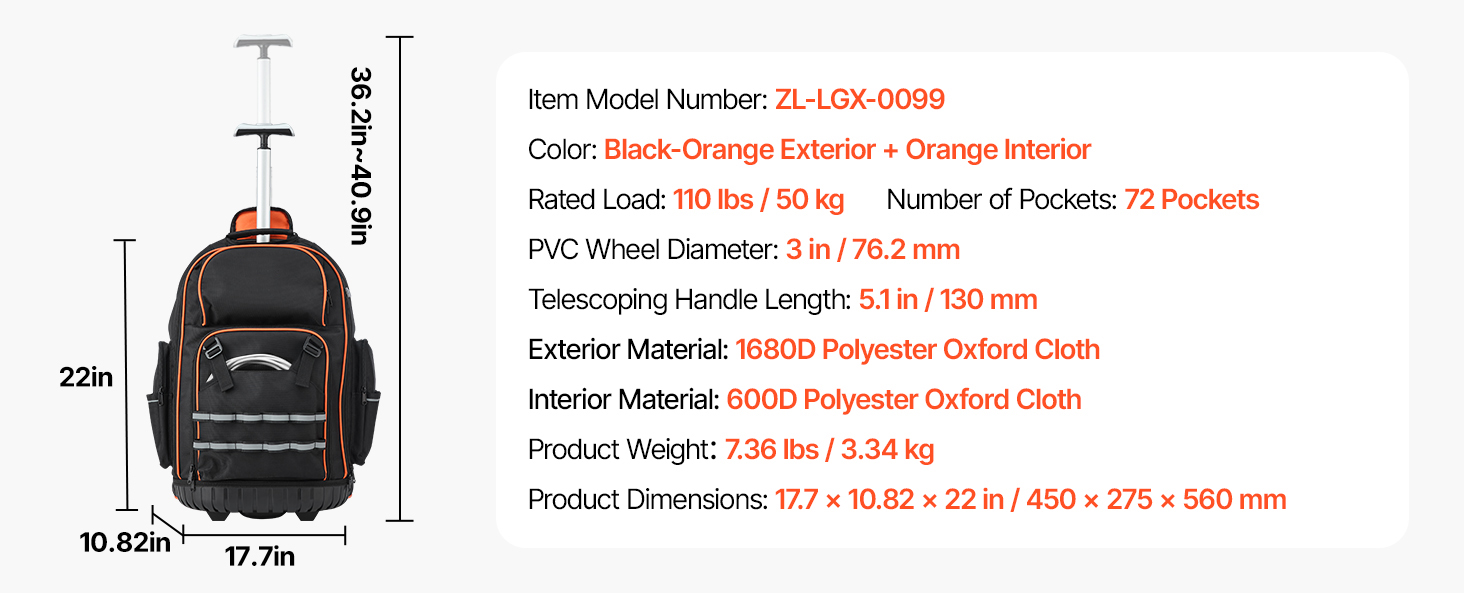Select the 600D Polyester Oxford Cloth text
Screen dimensions: 1464x600
903,400
